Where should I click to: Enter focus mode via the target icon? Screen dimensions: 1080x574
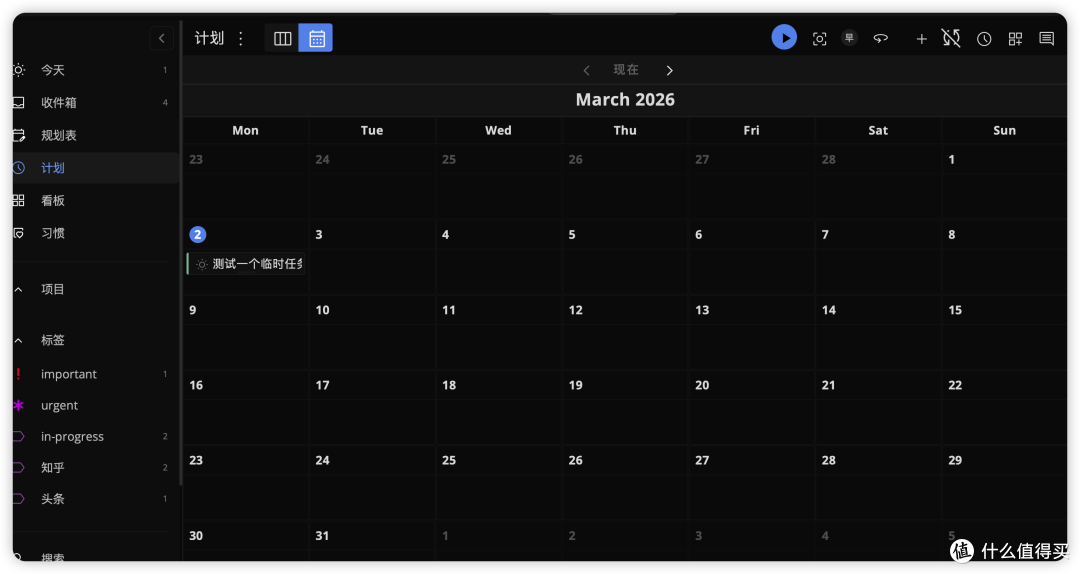point(819,39)
